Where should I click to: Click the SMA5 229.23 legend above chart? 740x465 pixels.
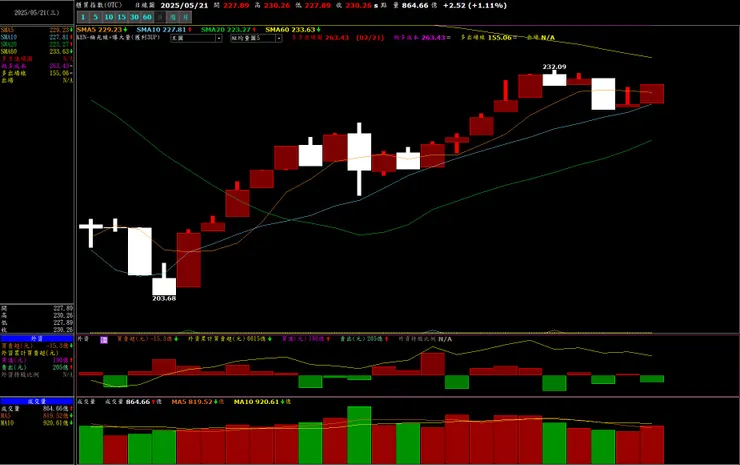102,30
